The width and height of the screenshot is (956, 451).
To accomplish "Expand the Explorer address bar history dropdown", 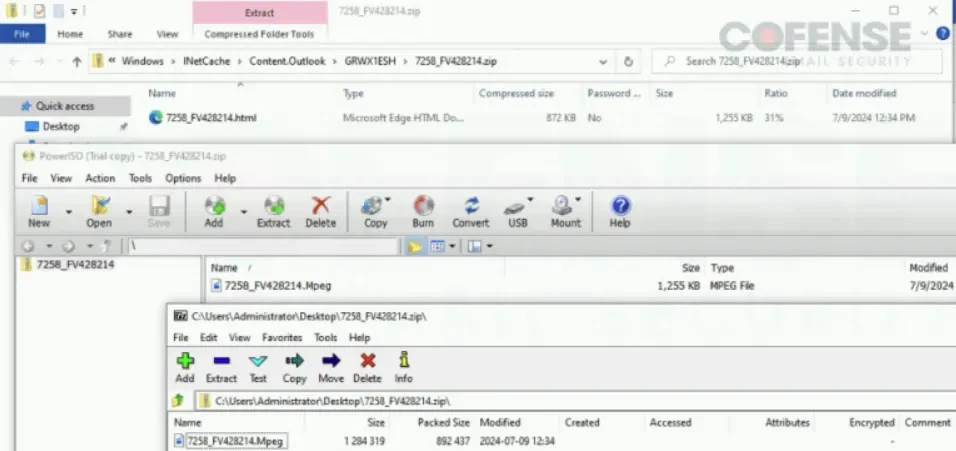I will 603,61.
